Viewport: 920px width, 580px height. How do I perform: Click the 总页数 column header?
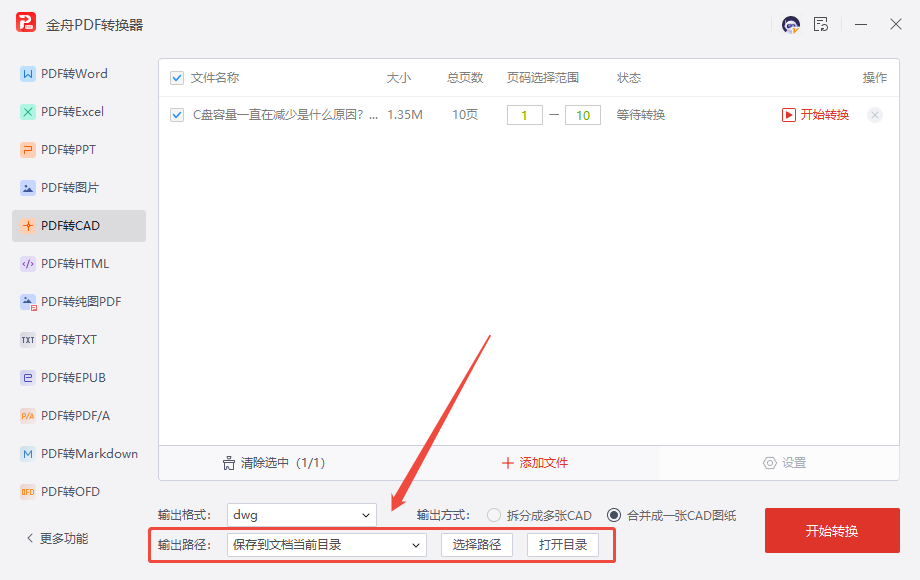pos(465,78)
